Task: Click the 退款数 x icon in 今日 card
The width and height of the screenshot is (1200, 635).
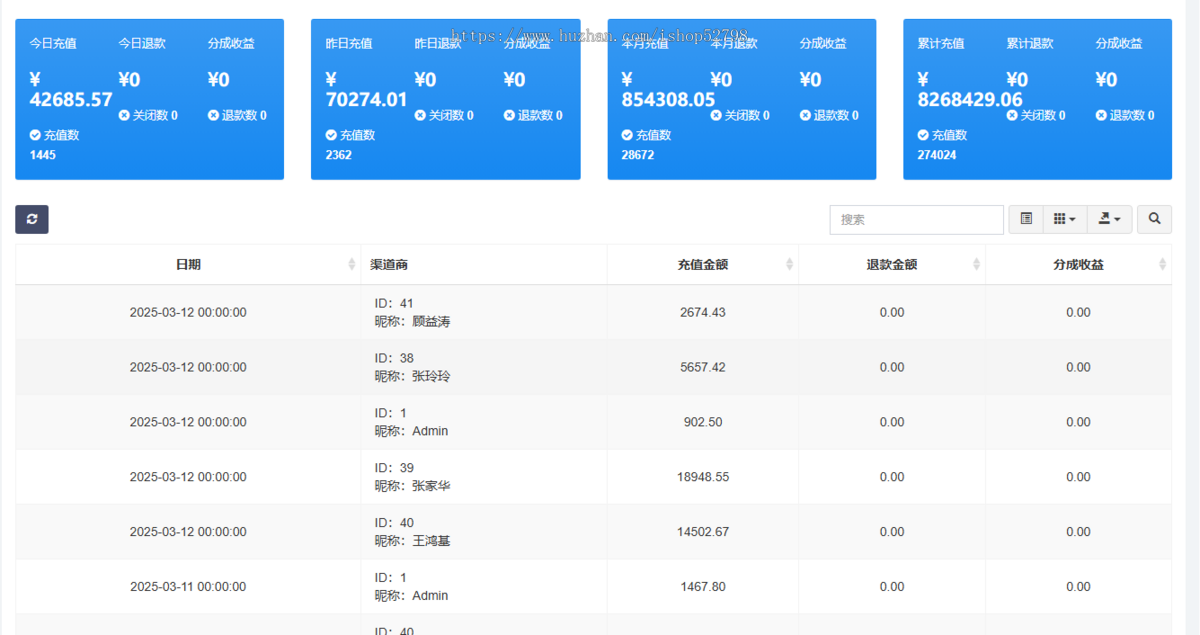Action: [213, 115]
